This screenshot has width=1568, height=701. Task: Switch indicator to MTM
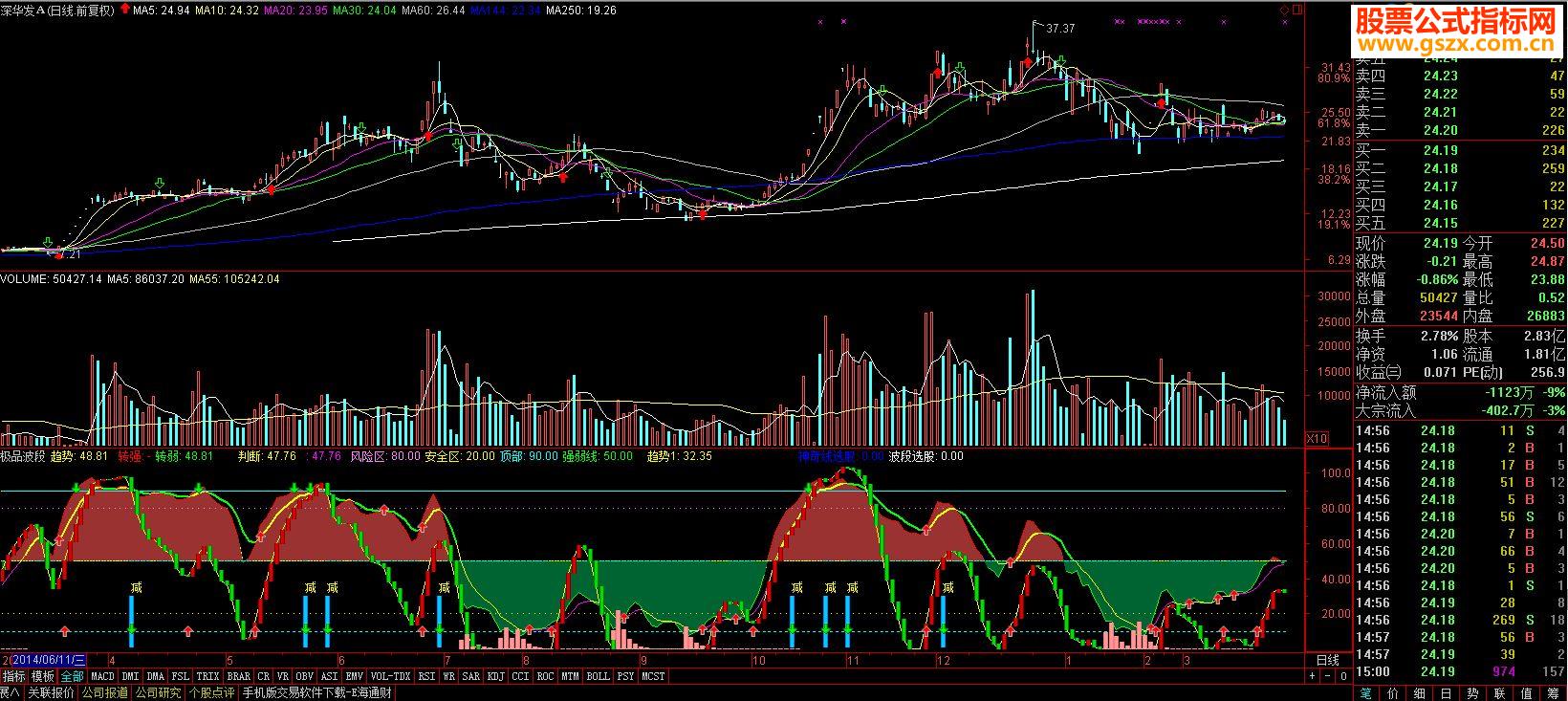570,676
